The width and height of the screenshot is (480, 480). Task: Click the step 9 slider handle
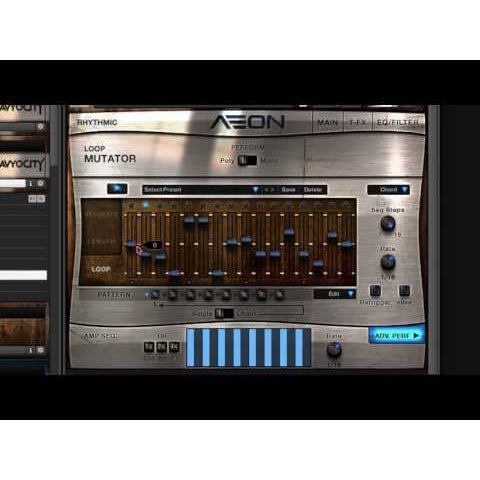tap(246, 239)
